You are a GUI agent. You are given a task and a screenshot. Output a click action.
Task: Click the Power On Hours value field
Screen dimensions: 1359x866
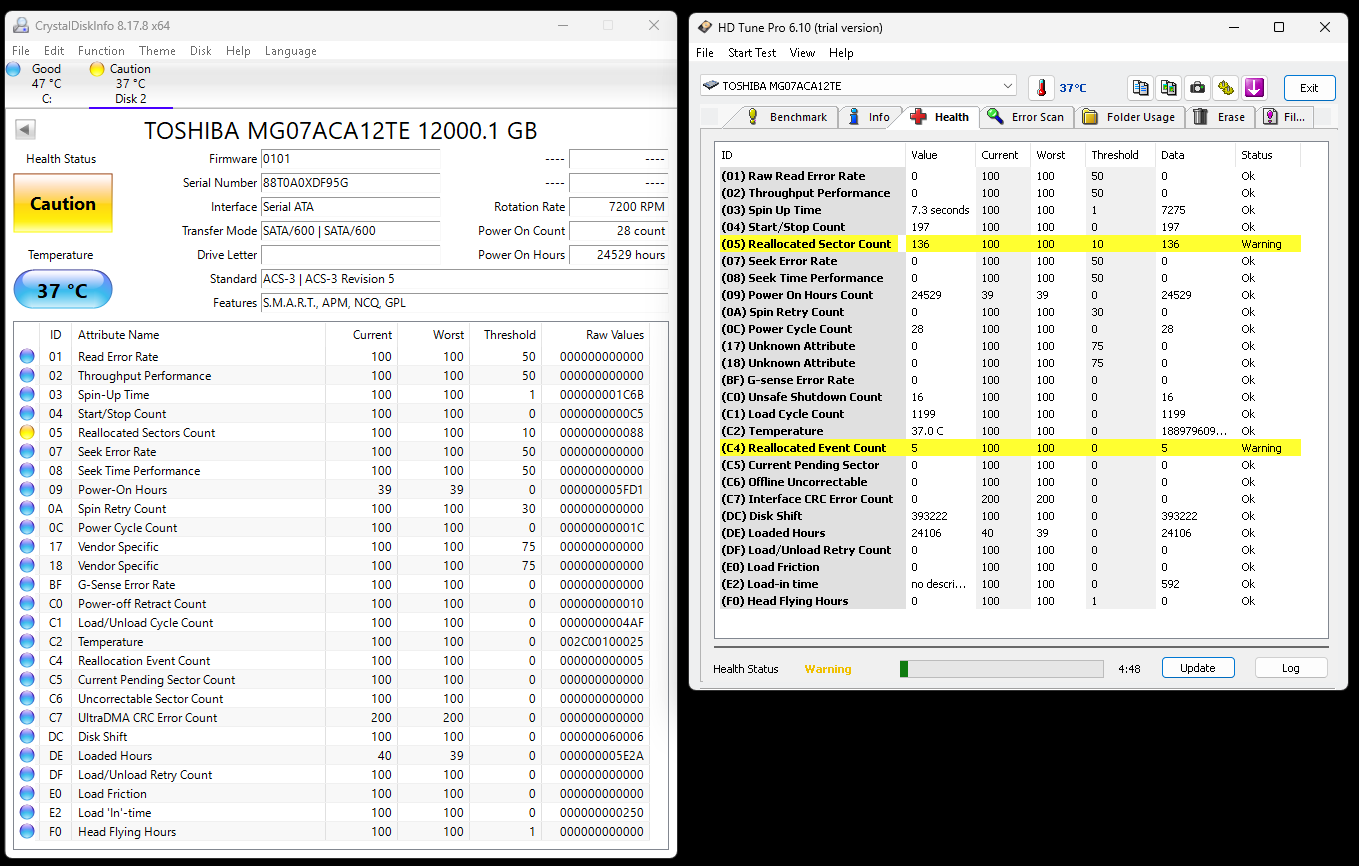618,255
